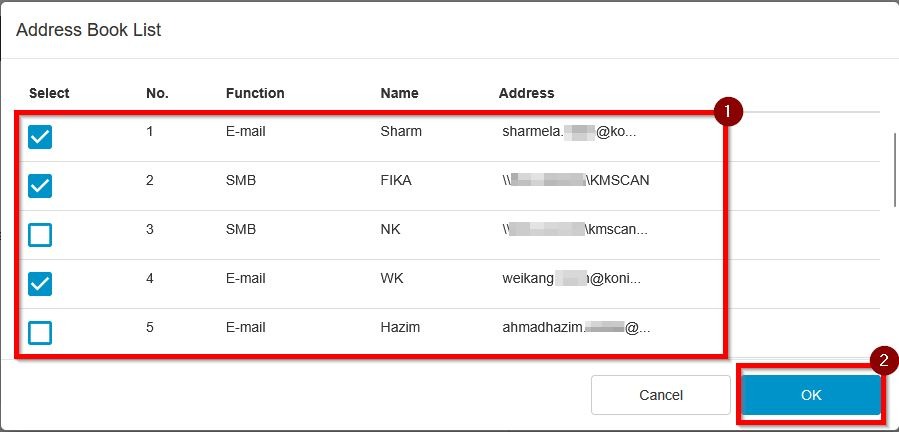The width and height of the screenshot is (899, 432).
Task: Click the Address column header
Action: point(526,93)
